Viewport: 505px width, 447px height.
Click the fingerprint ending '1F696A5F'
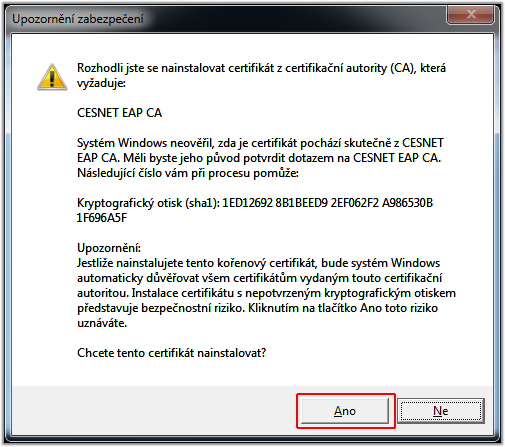(102, 218)
